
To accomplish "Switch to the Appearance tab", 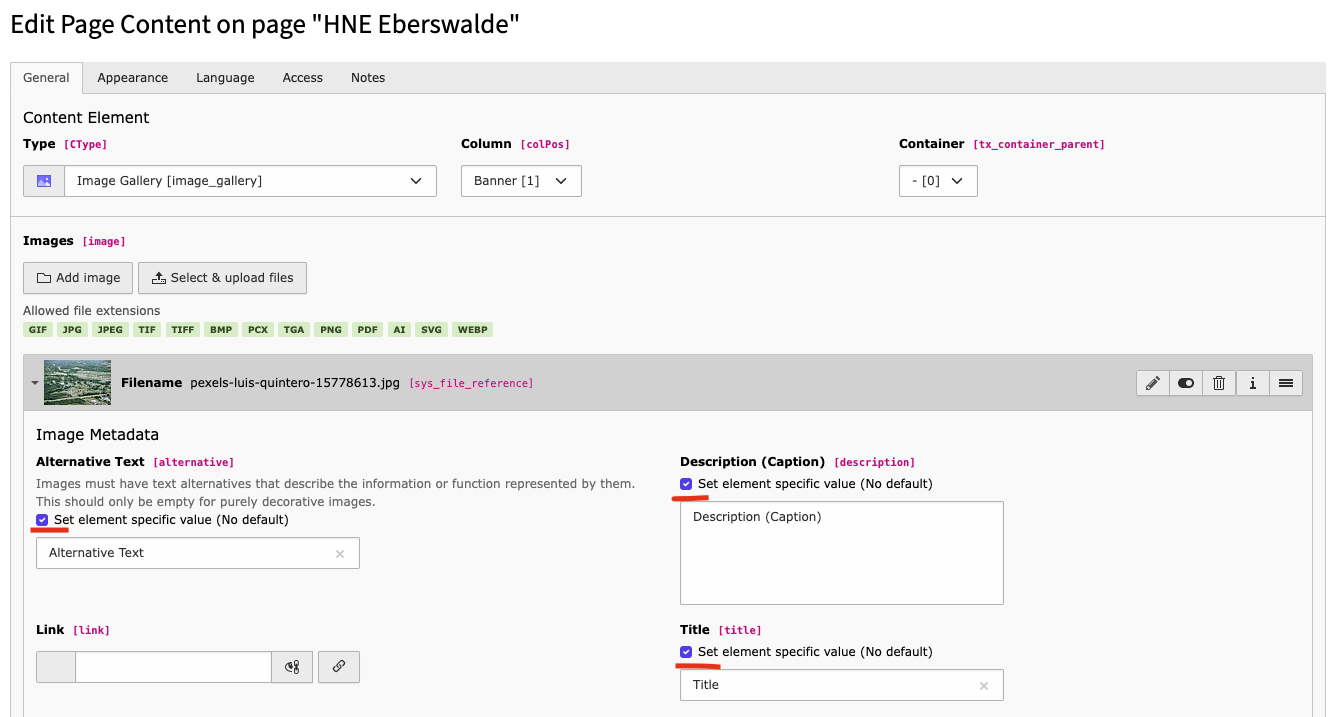I will point(132,78).
